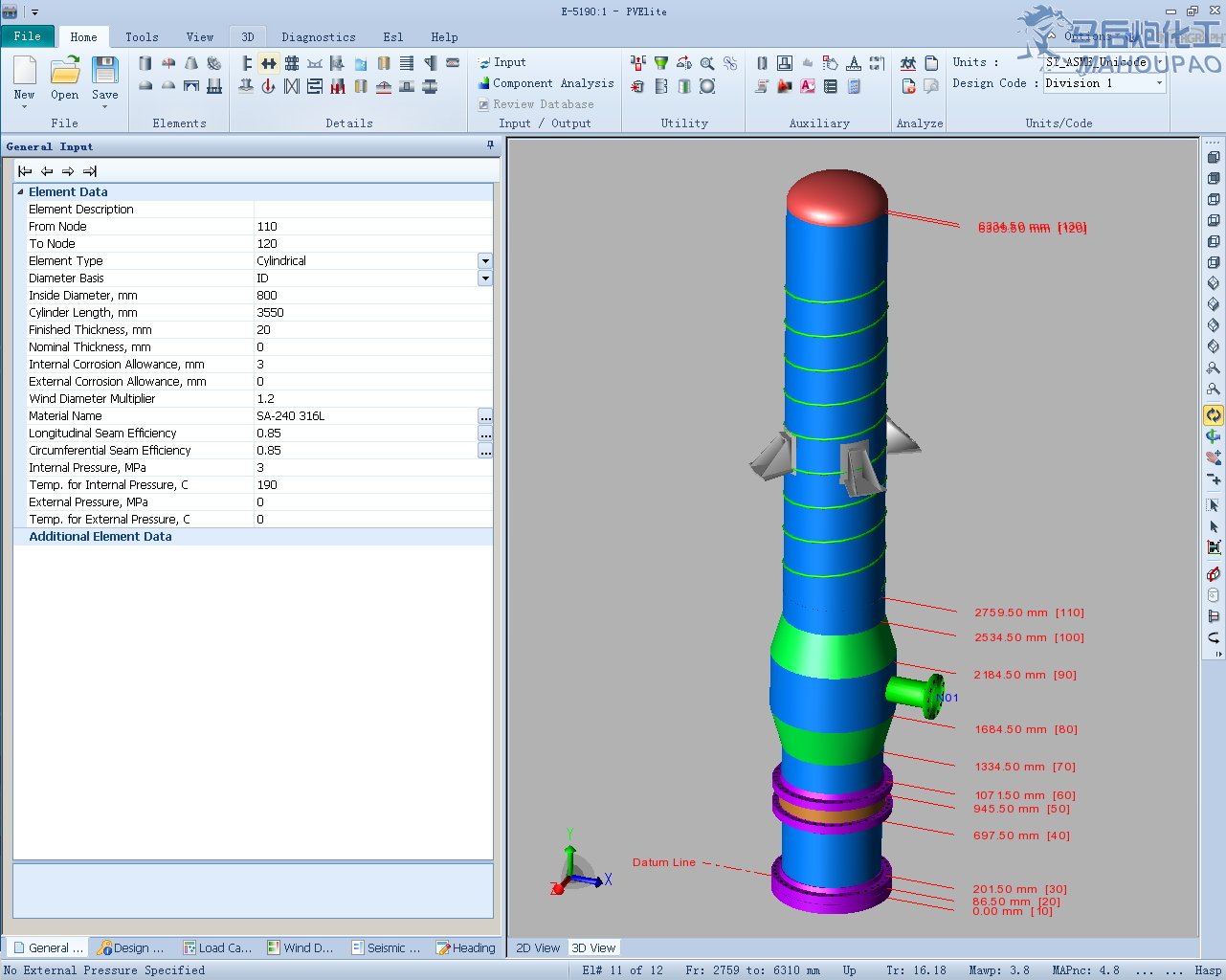Click the N01 nozzle label in 3D view
The image size is (1226, 980).
tap(947, 698)
